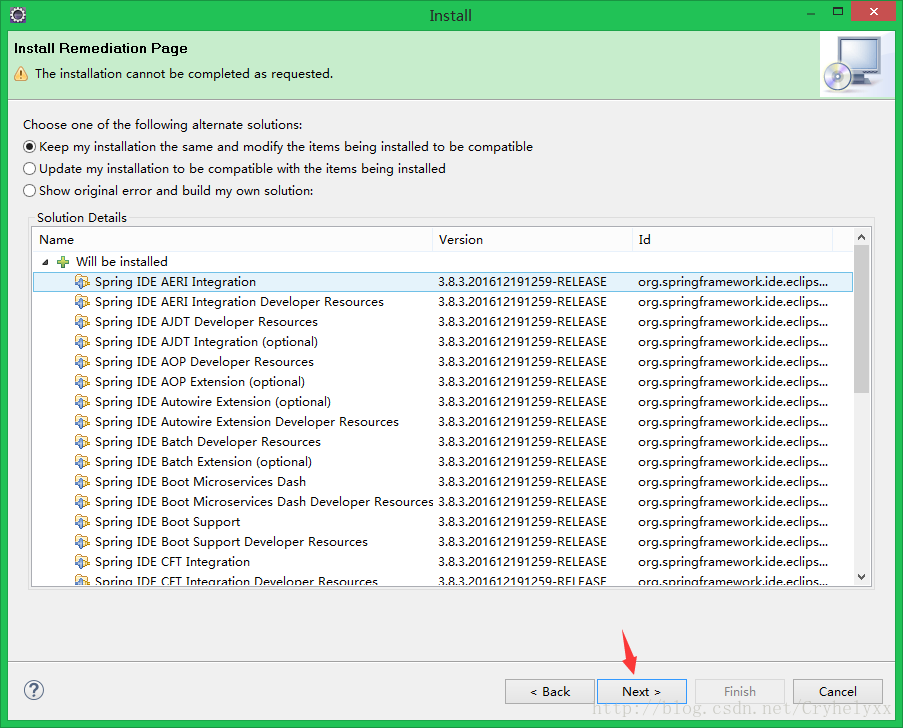Click the icon beside Spring IDE Batch Extension (optional)

[x=82, y=462]
